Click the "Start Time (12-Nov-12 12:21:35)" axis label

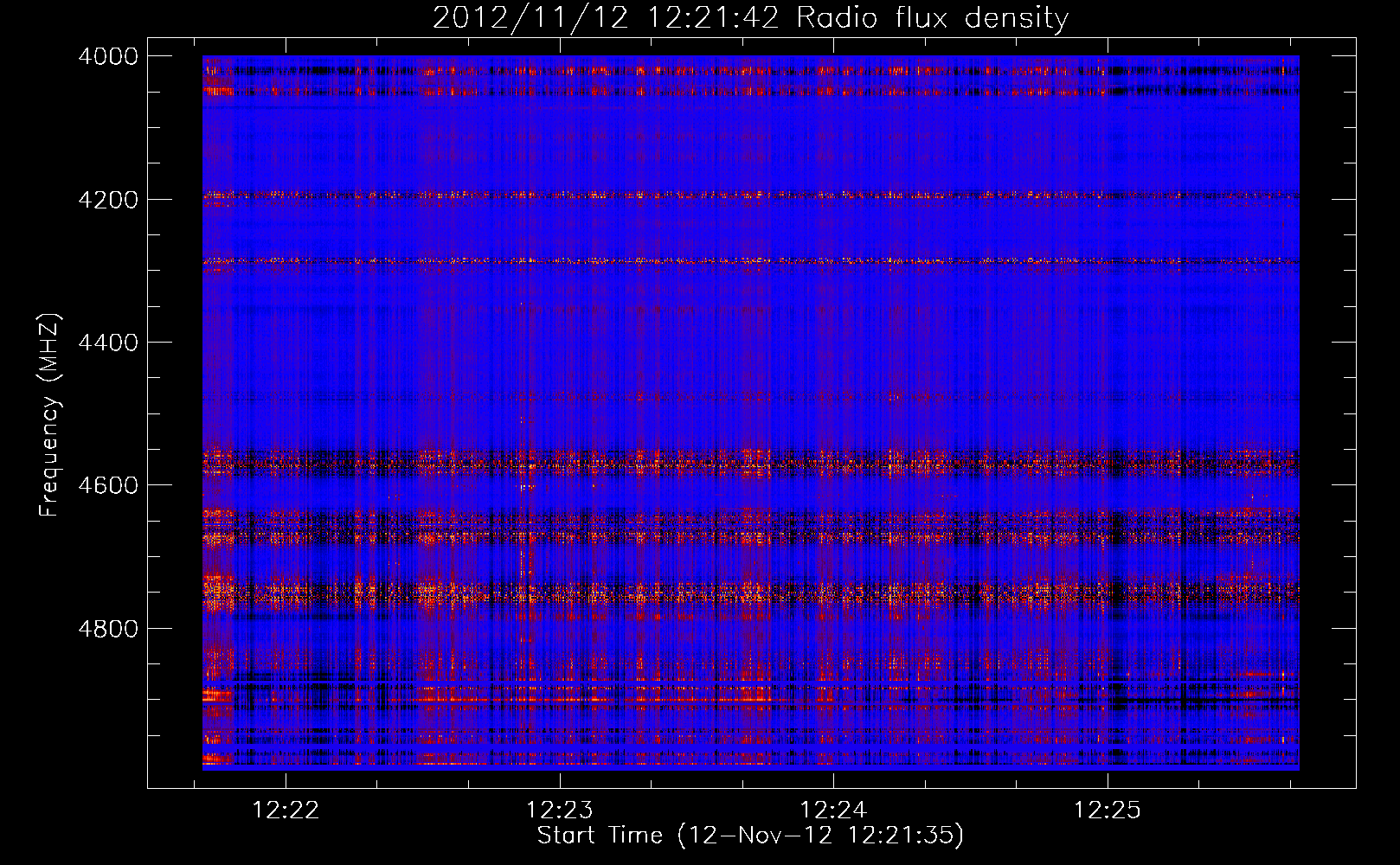coord(750,836)
